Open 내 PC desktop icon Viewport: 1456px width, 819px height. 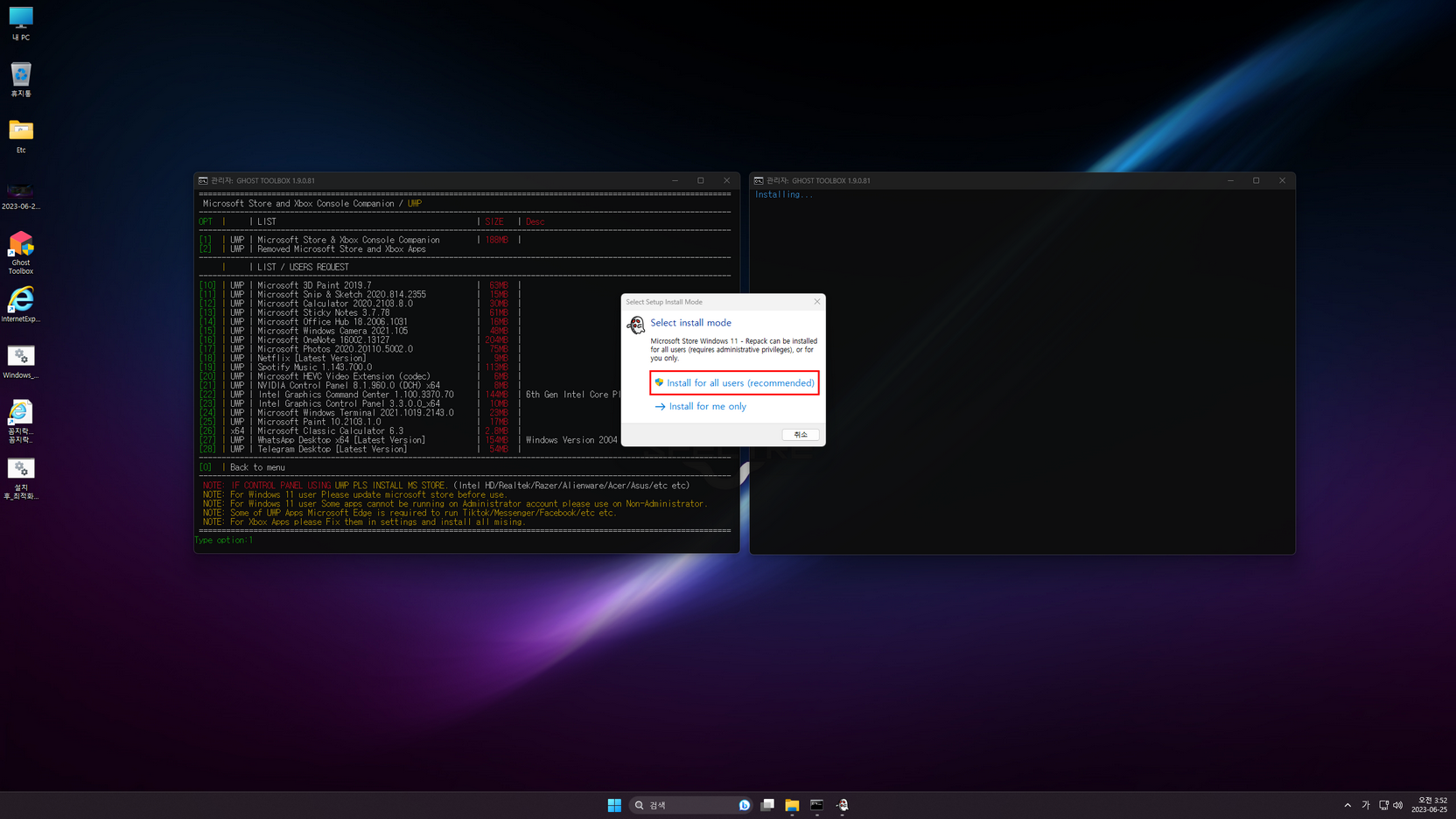(21, 24)
